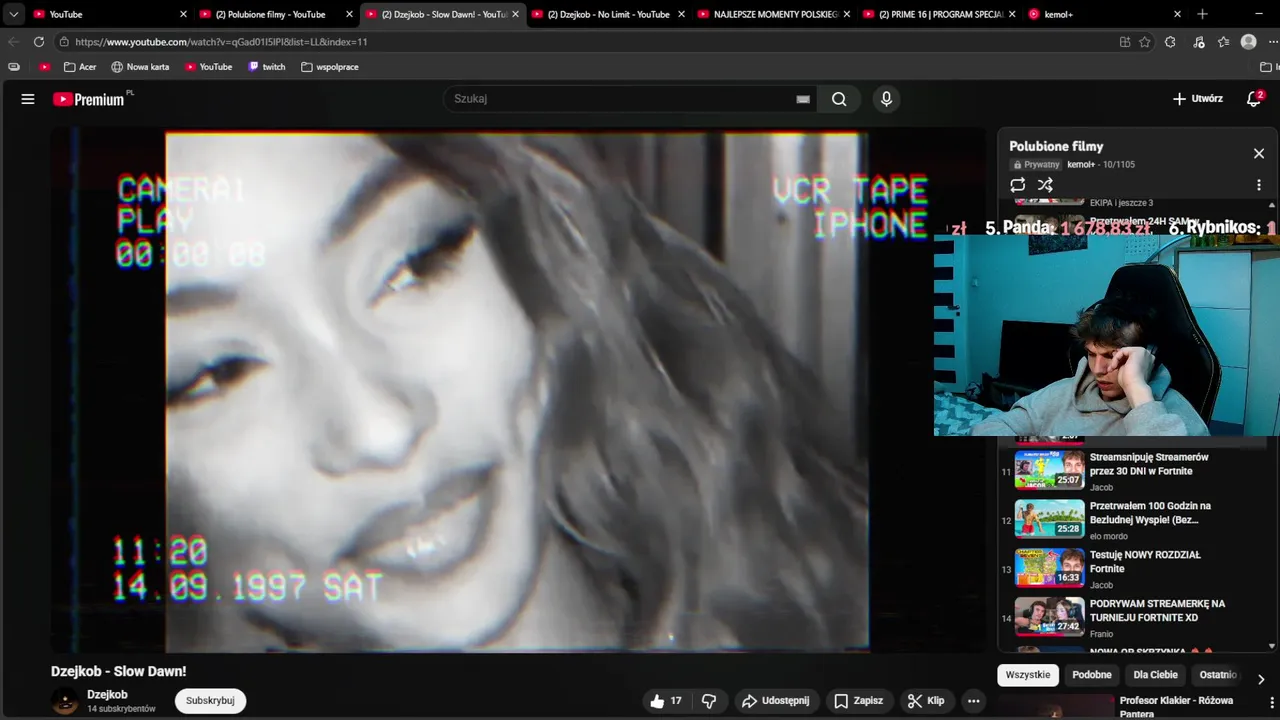Viewport: 1280px width, 720px height.
Task: Click the Zapisz save button
Action: tap(859, 701)
